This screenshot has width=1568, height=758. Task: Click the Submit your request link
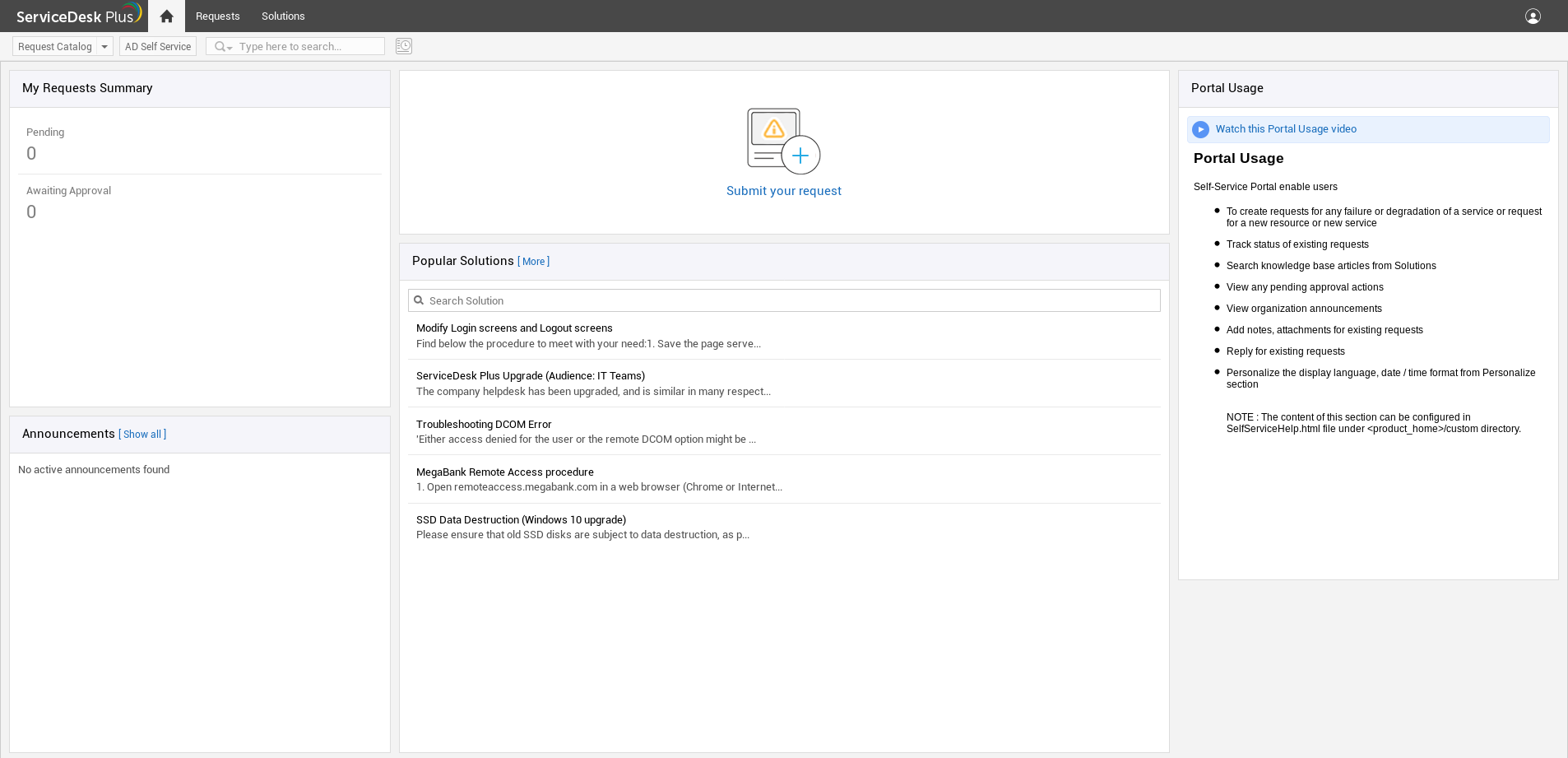point(783,191)
